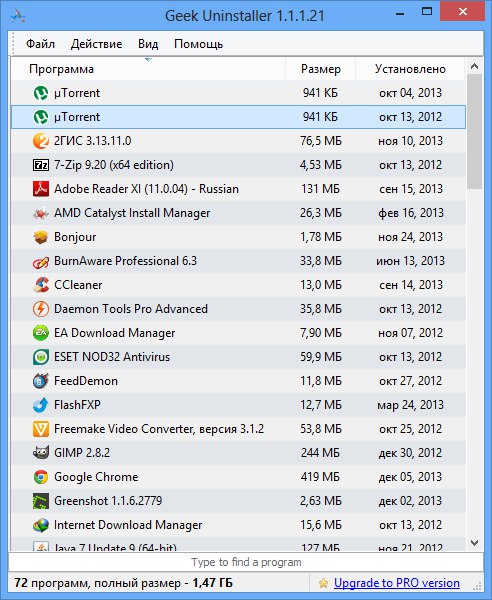The width and height of the screenshot is (492, 600).
Task: Click the июн 13, 2013 date cell
Action: click(410, 261)
